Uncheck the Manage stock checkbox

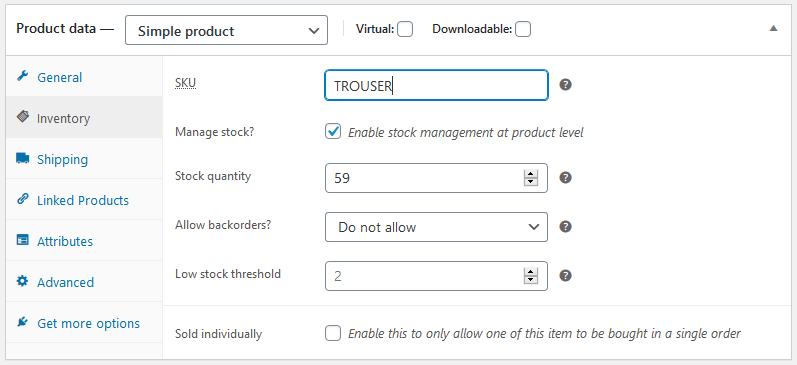[333, 132]
